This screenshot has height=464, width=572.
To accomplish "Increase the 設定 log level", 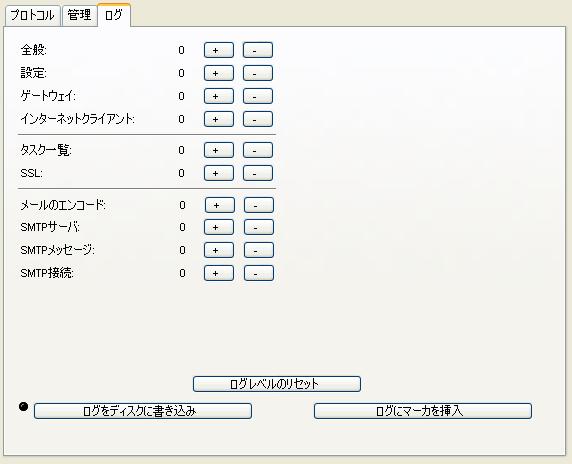I will point(219,73).
